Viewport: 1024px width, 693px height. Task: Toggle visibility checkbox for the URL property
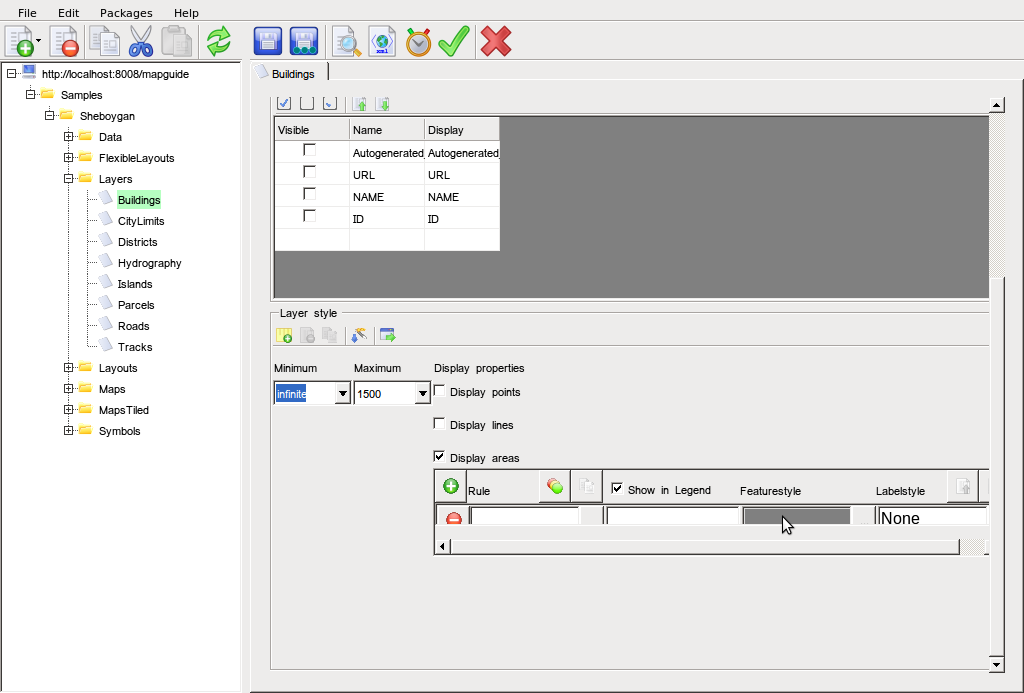click(x=310, y=172)
